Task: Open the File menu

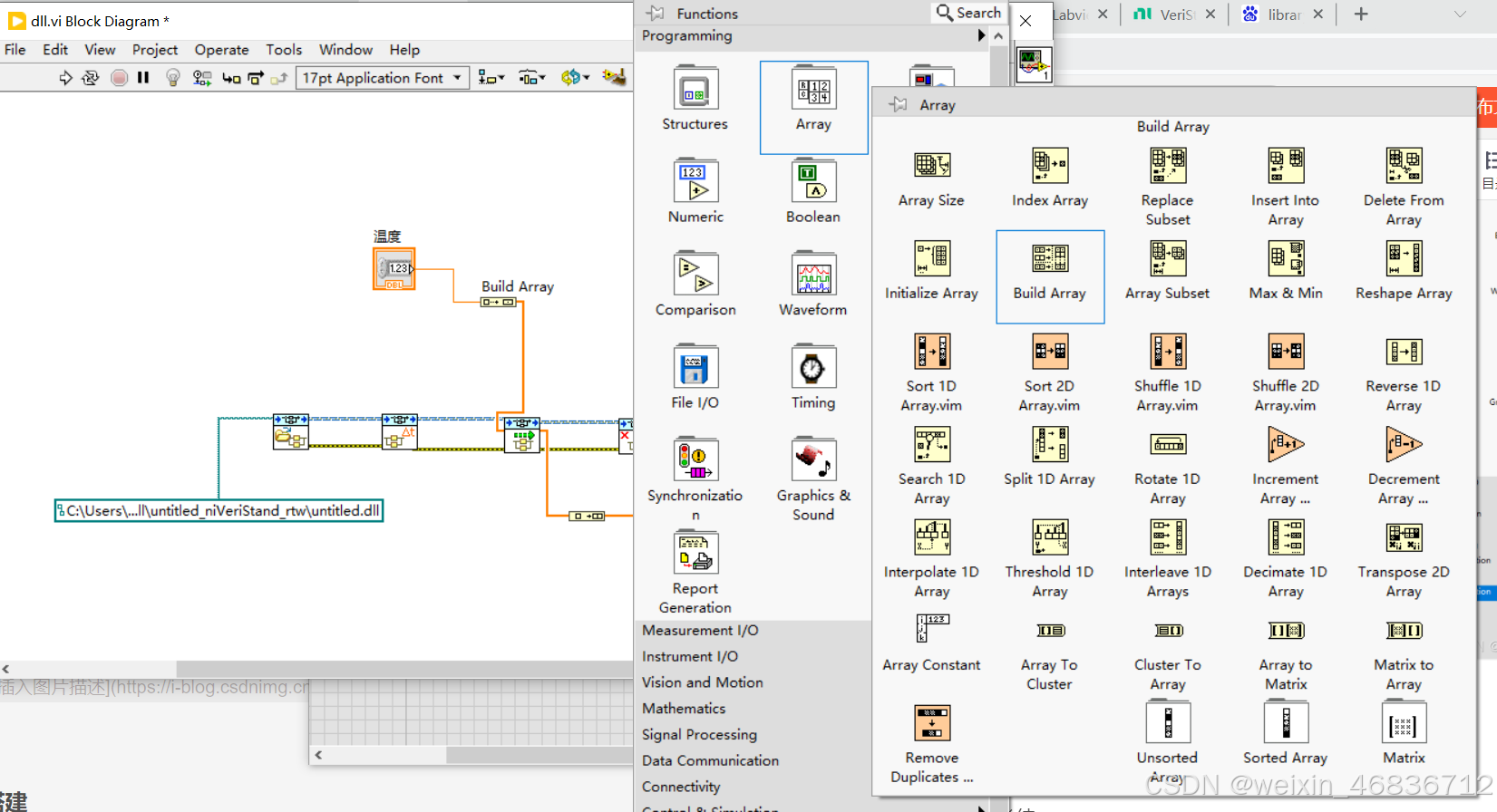Action: pos(15,50)
